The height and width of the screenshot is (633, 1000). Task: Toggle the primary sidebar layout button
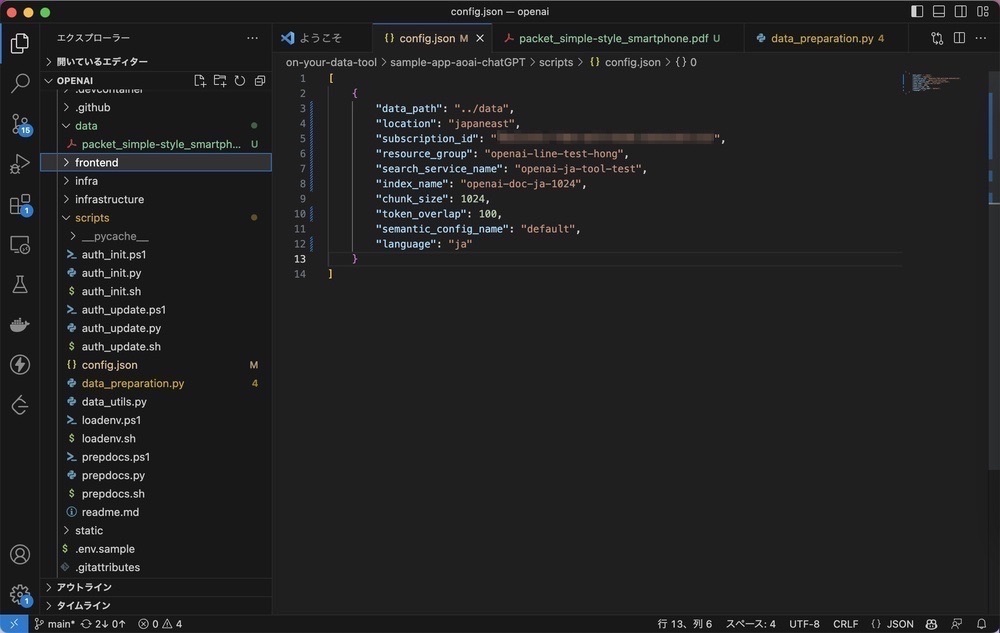(918, 12)
